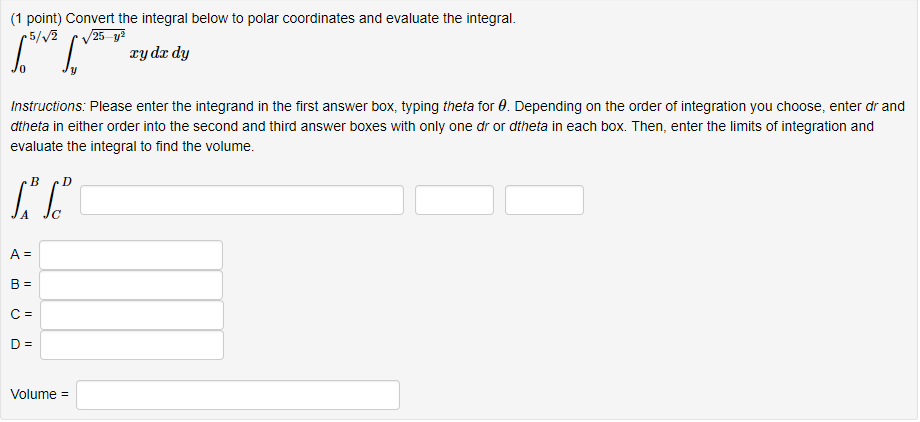Click the input field for limit B
Screen dimensions: 920x422
pos(131,285)
